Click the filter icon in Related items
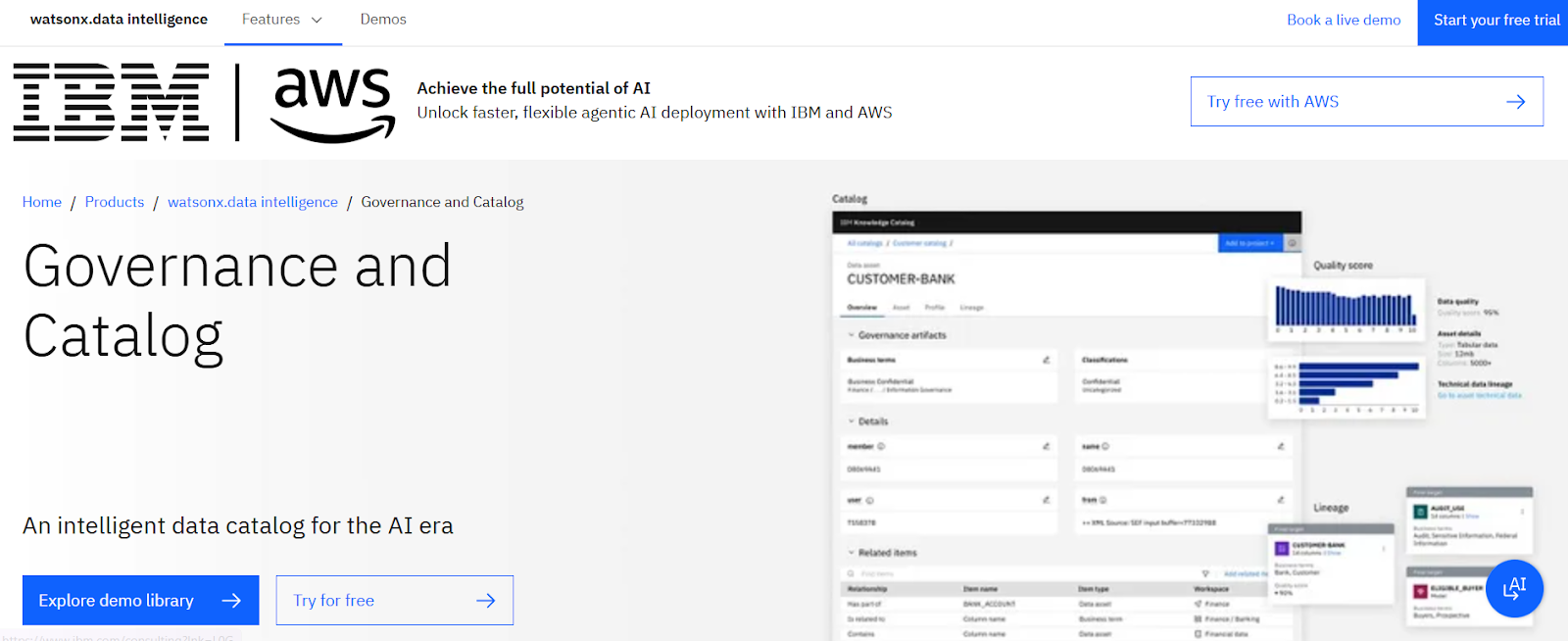 coord(1205,573)
